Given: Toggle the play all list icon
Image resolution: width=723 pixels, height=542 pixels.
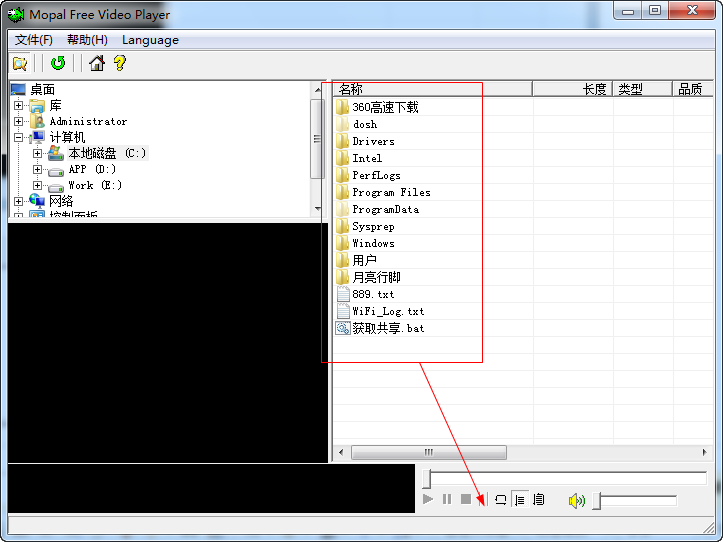Looking at the screenshot, I should (539, 500).
